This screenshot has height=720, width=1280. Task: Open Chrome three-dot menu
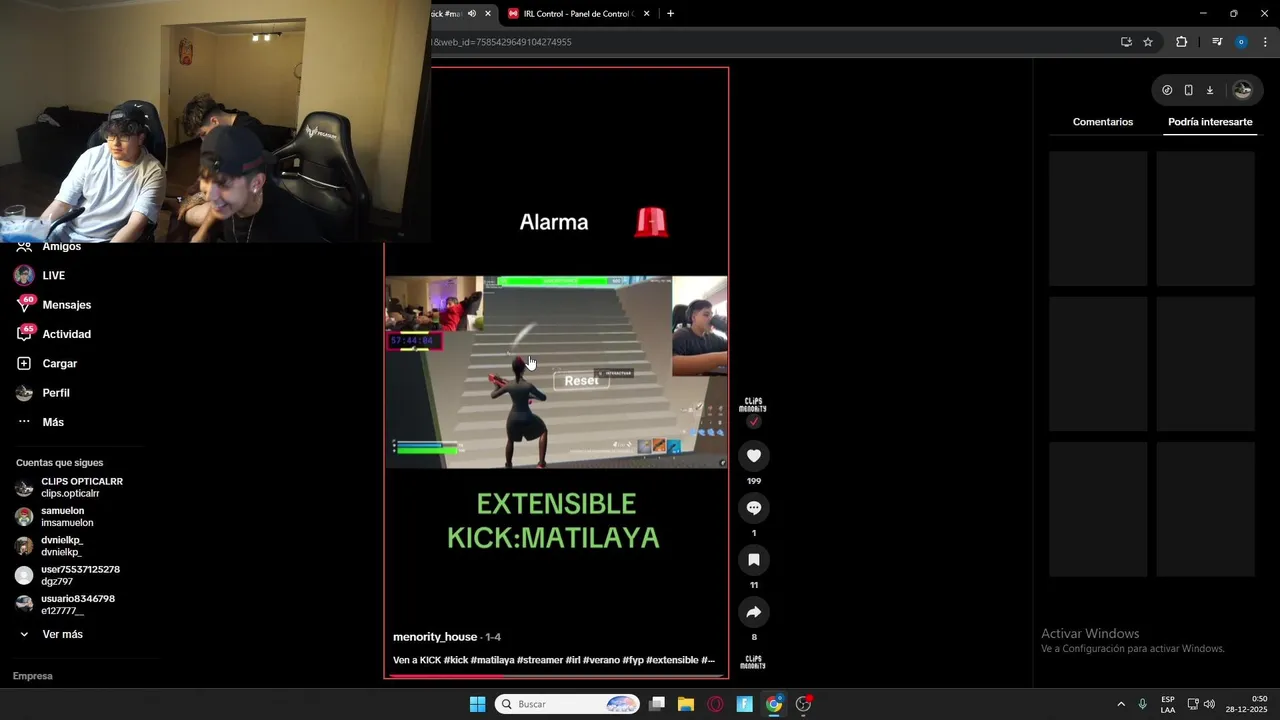[x=1265, y=42]
